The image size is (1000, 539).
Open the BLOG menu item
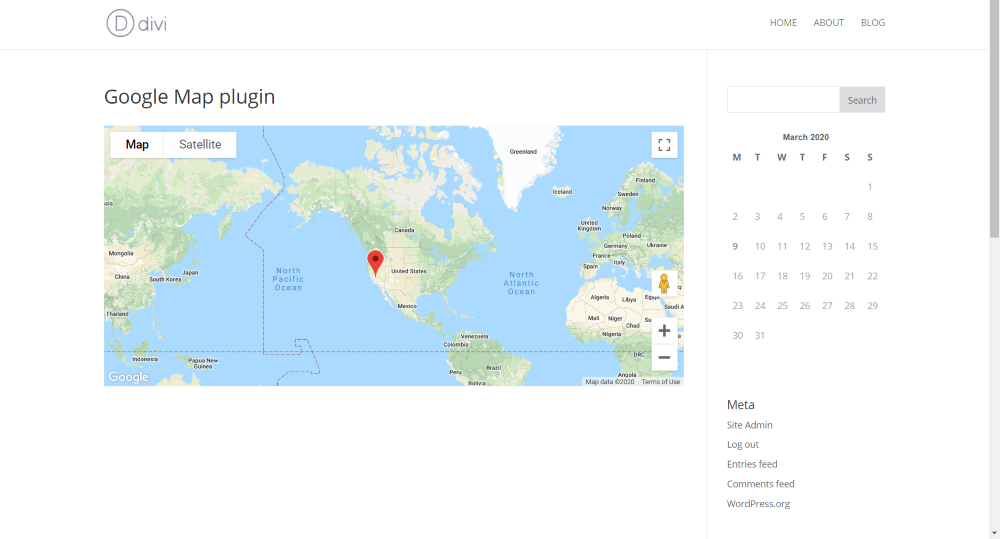[872, 22]
